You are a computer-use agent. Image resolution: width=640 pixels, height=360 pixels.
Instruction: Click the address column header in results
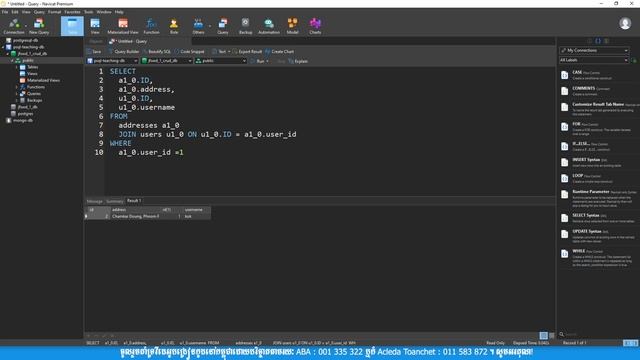point(135,210)
